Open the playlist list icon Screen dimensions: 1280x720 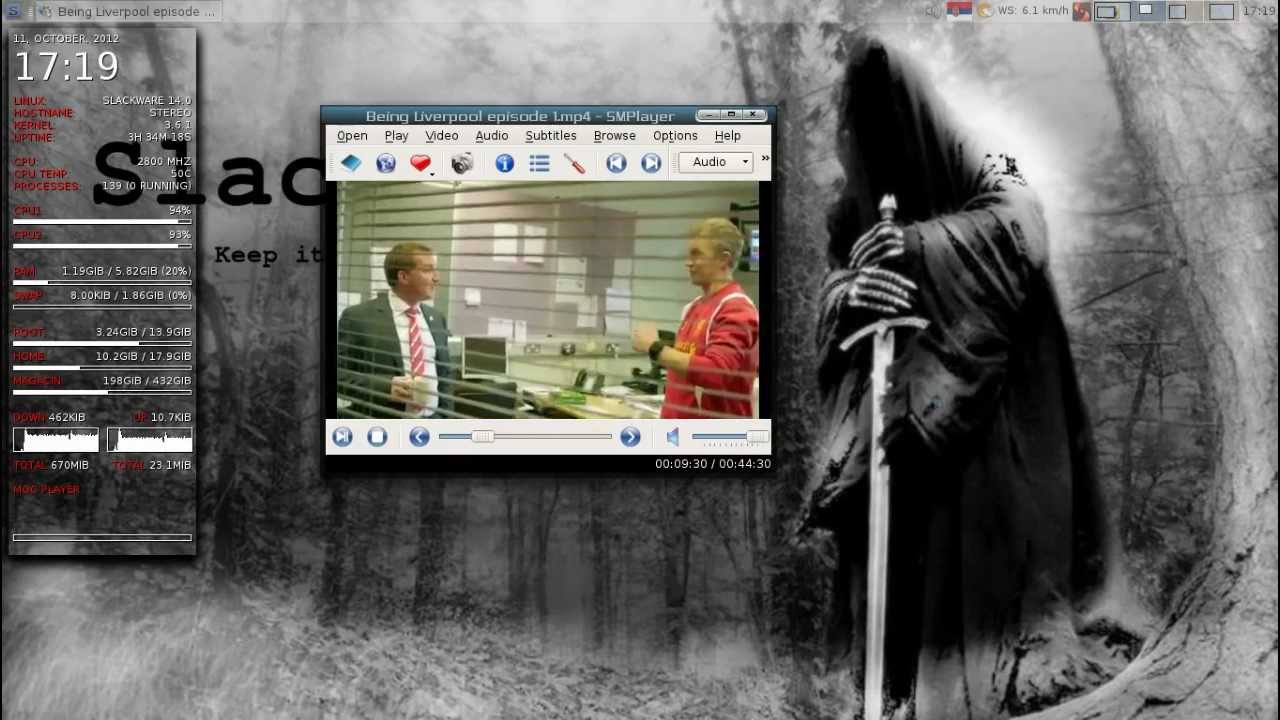[x=539, y=163]
